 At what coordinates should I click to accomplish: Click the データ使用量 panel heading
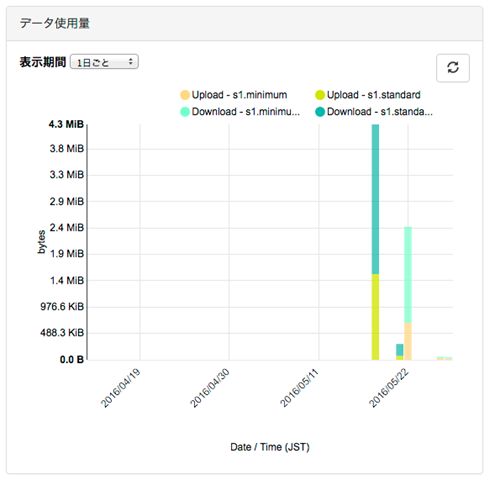click(55, 23)
